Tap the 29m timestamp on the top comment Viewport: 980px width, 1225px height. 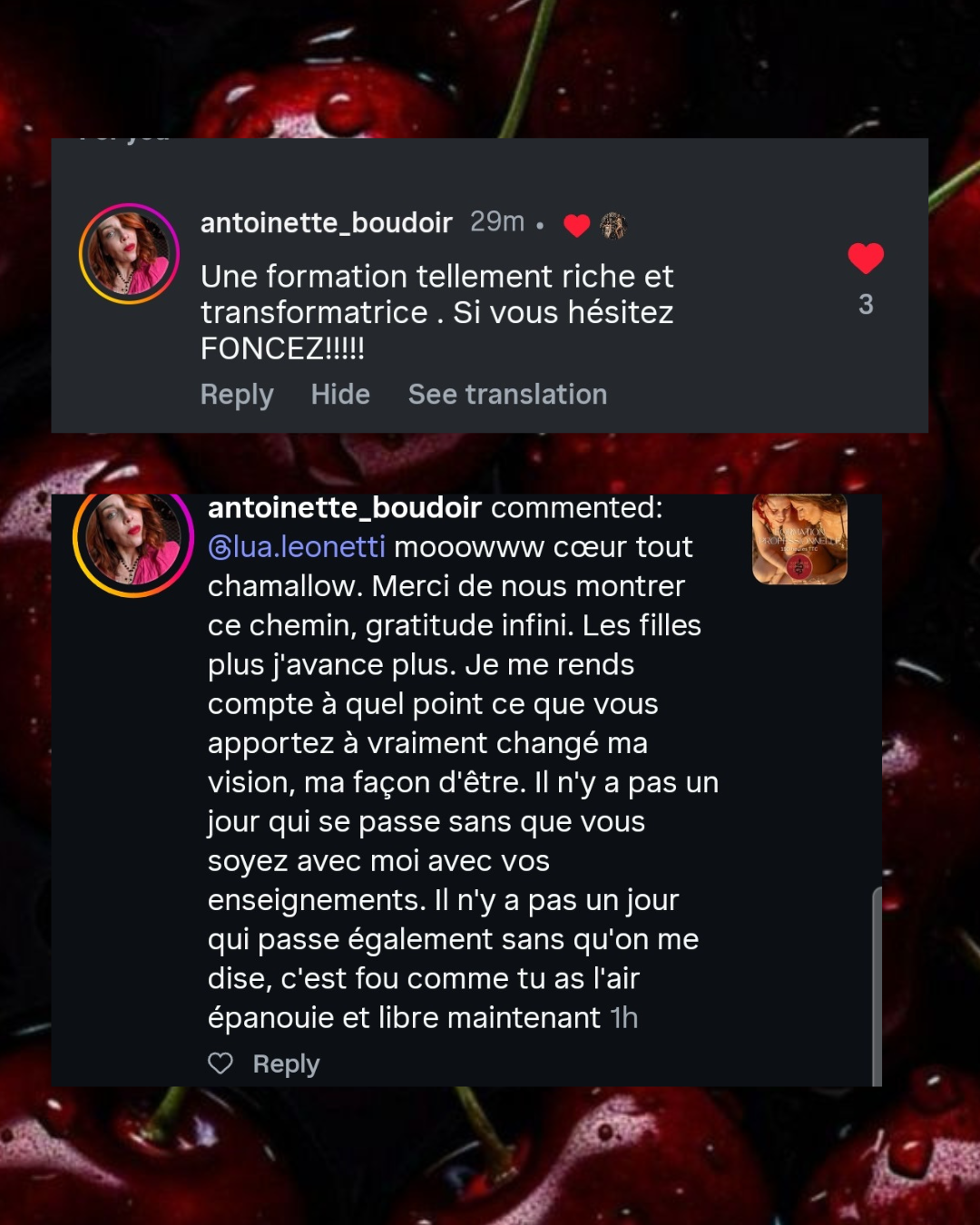pyautogui.click(x=497, y=221)
